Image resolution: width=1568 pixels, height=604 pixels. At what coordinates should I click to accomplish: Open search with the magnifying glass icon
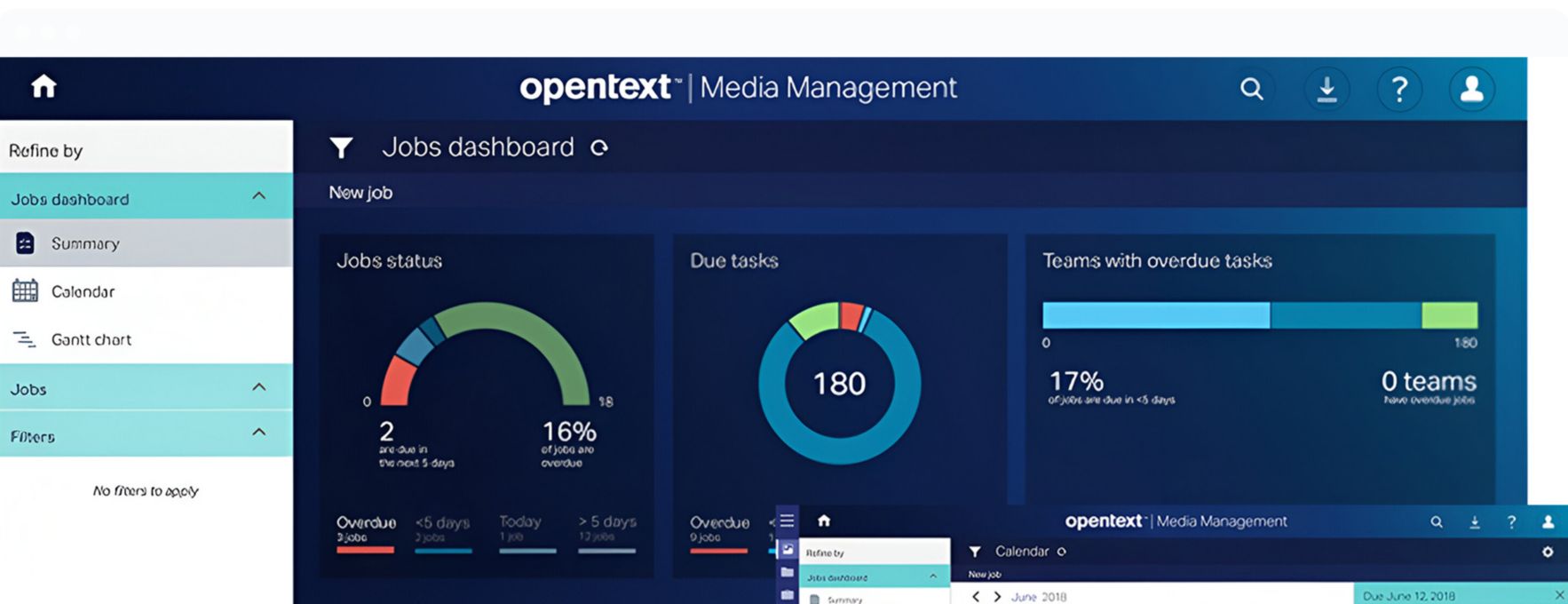point(1251,89)
